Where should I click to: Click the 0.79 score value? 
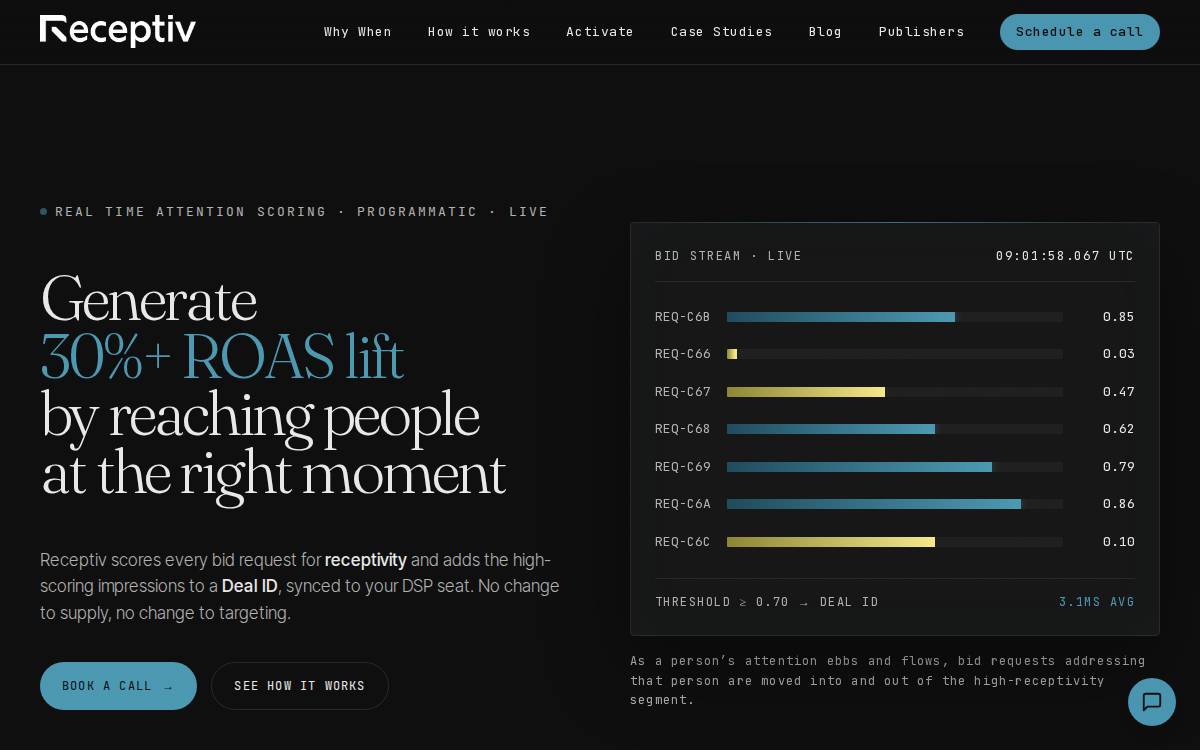1119,467
